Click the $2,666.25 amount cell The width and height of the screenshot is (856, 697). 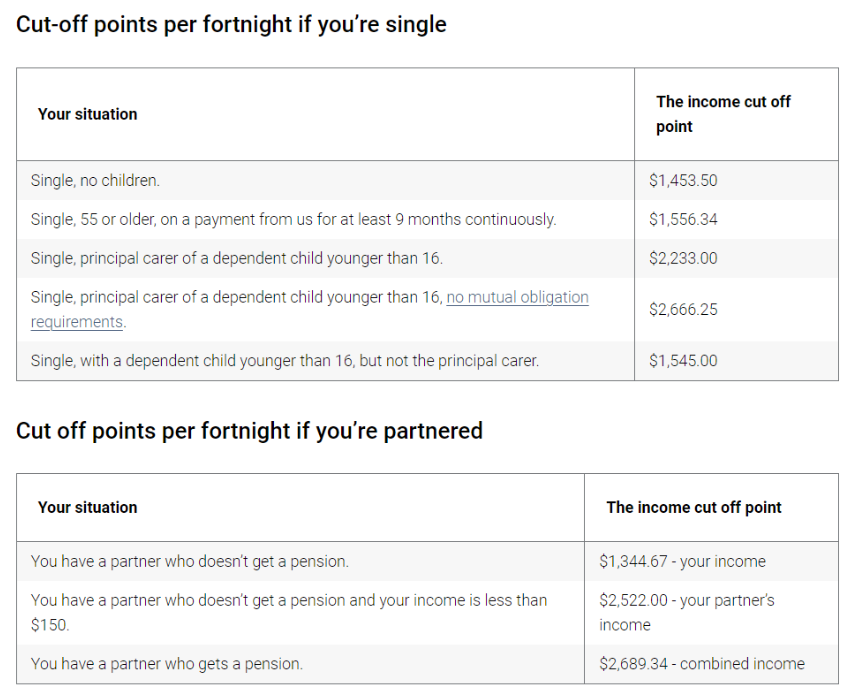[736, 309]
